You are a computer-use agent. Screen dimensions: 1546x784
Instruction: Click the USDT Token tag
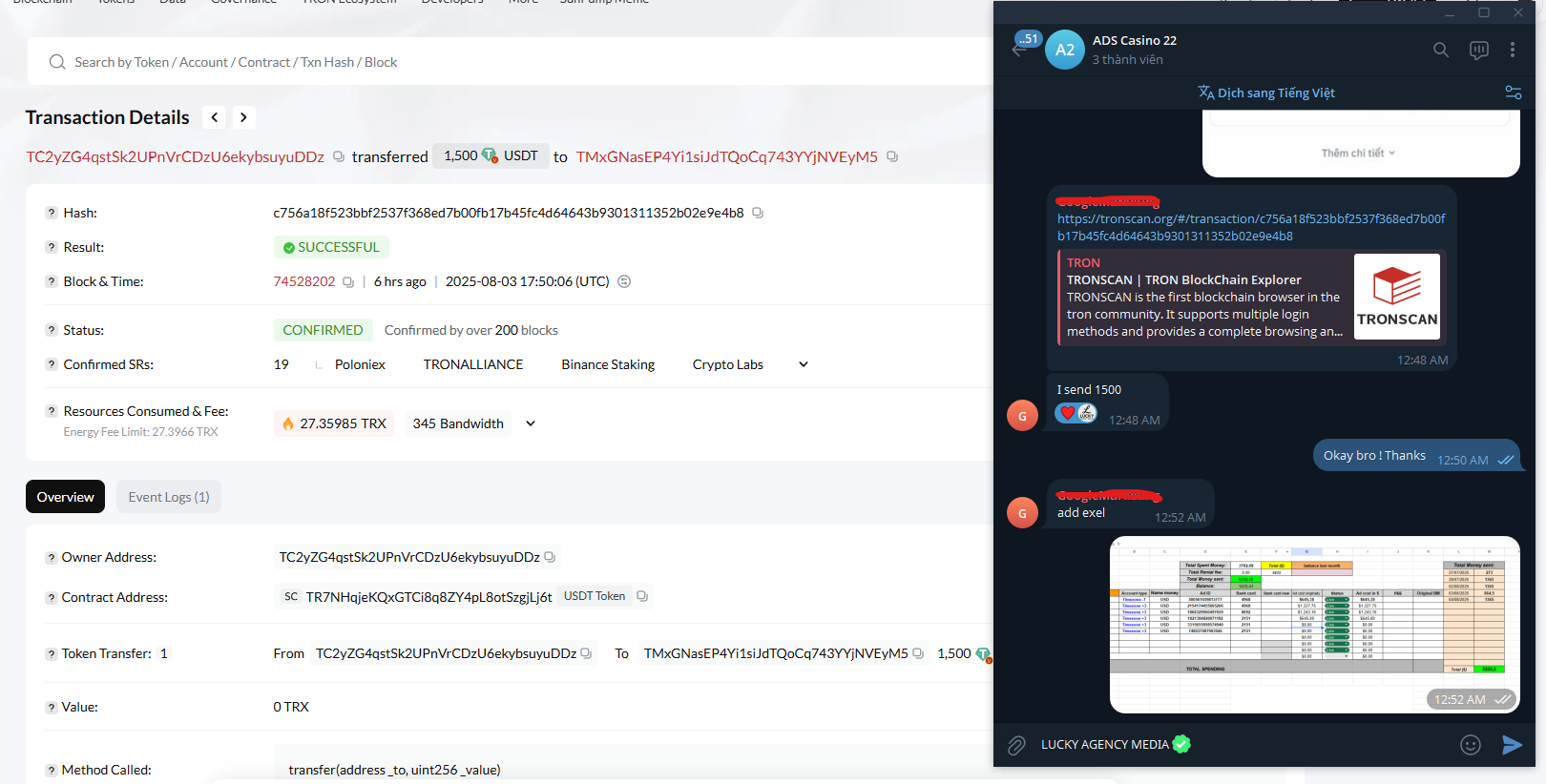[595, 596]
